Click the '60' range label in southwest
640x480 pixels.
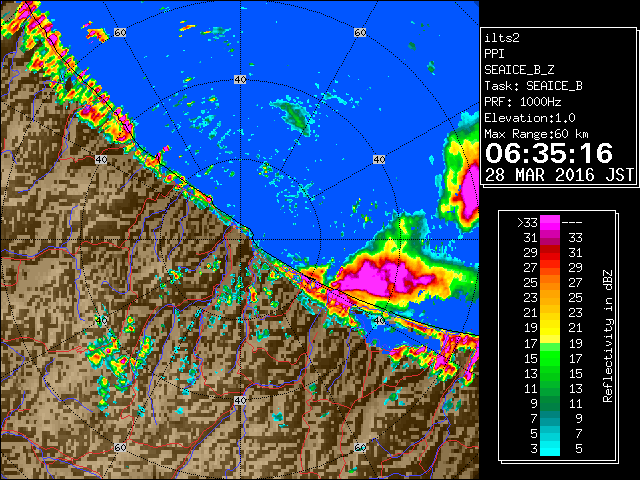click(x=120, y=448)
